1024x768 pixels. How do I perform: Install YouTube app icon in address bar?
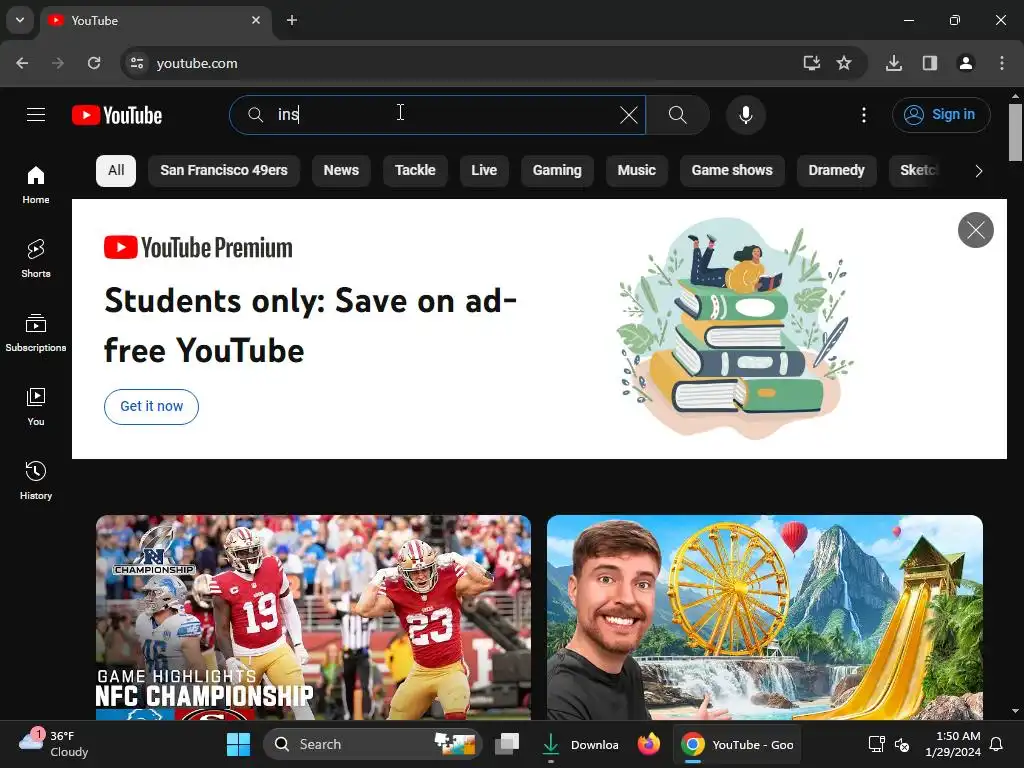(x=811, y=63)
